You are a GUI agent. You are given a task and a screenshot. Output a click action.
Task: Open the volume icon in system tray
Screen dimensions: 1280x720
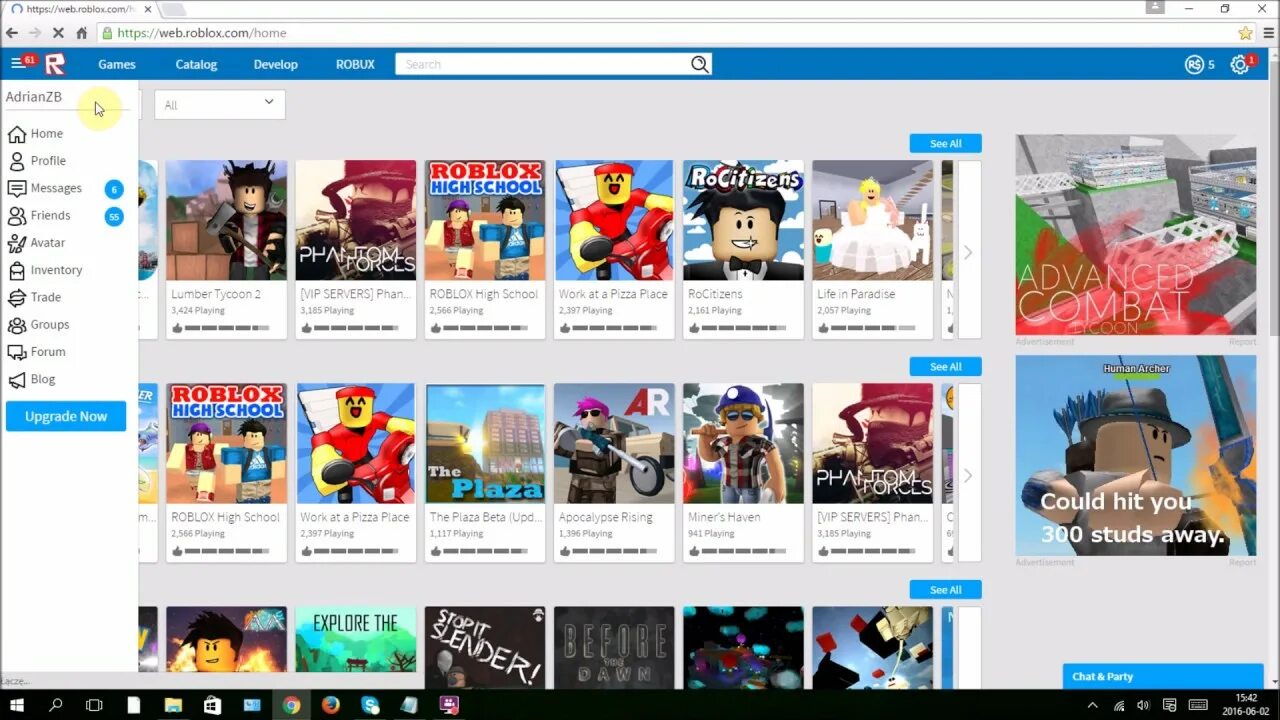point(1141,705)
